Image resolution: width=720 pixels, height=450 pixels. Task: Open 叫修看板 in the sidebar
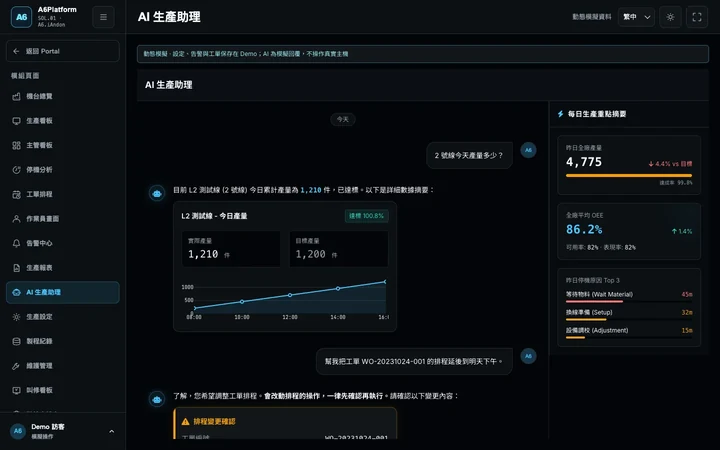pyautogui.click(x=62, y=390)
